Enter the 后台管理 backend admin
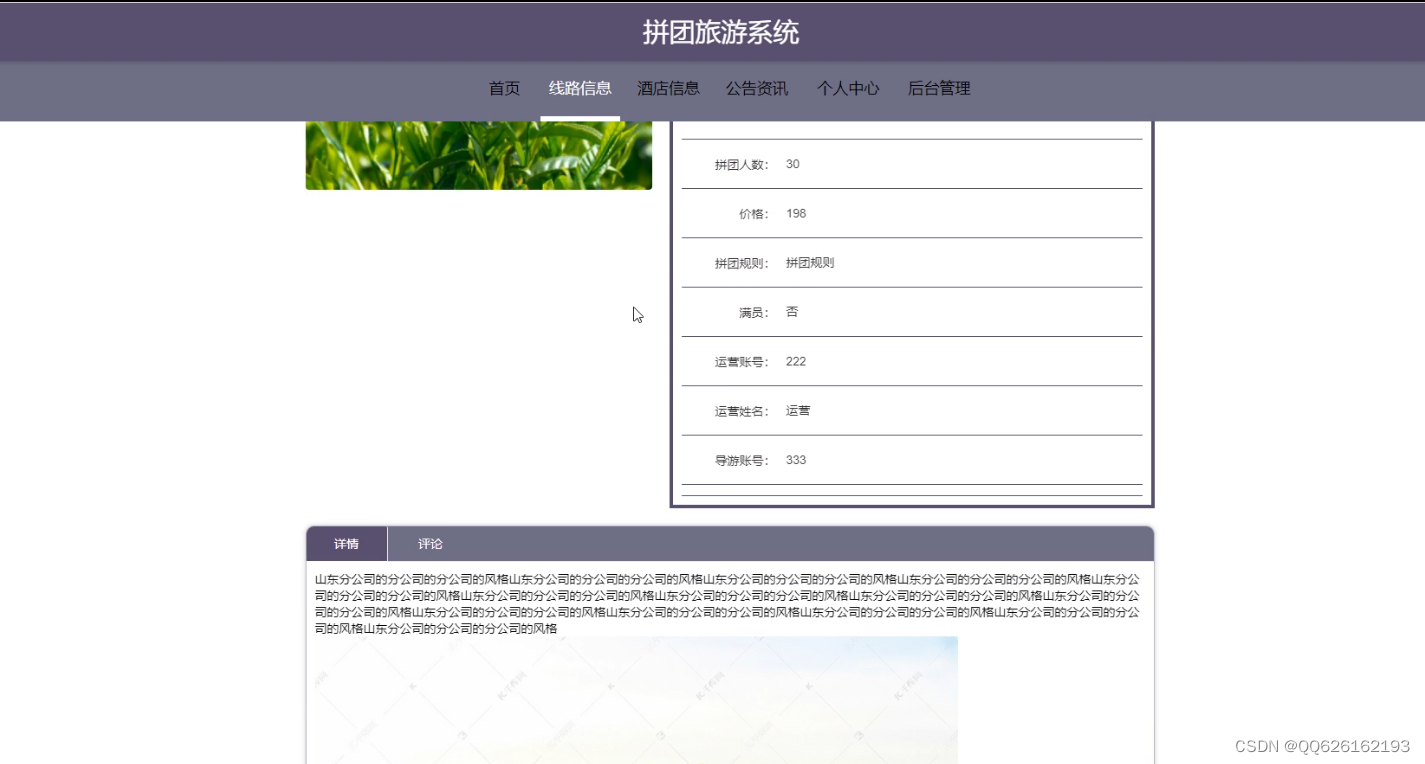1425x764 pixels. point(938,88)
